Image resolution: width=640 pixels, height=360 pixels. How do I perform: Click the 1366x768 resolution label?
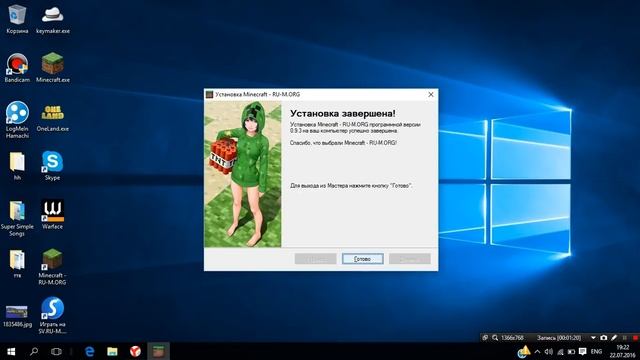512,338
